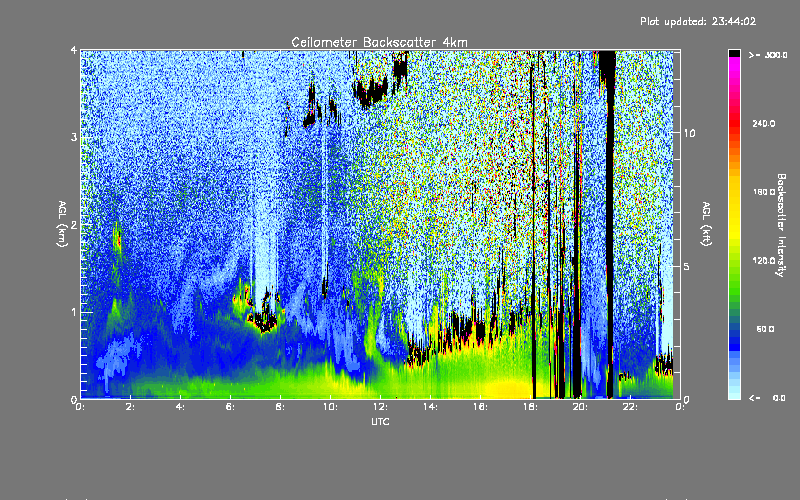
Task: Click the "AGL (kft)" right axis label
Action: 706,224
